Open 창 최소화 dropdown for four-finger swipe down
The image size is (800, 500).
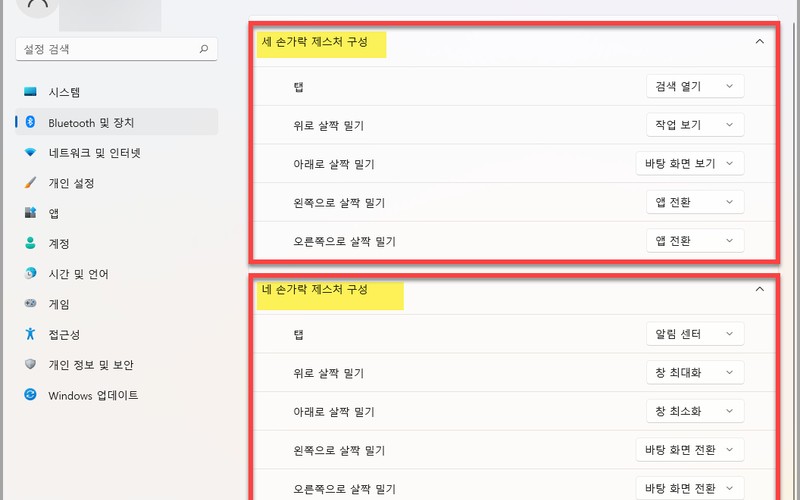695,411
